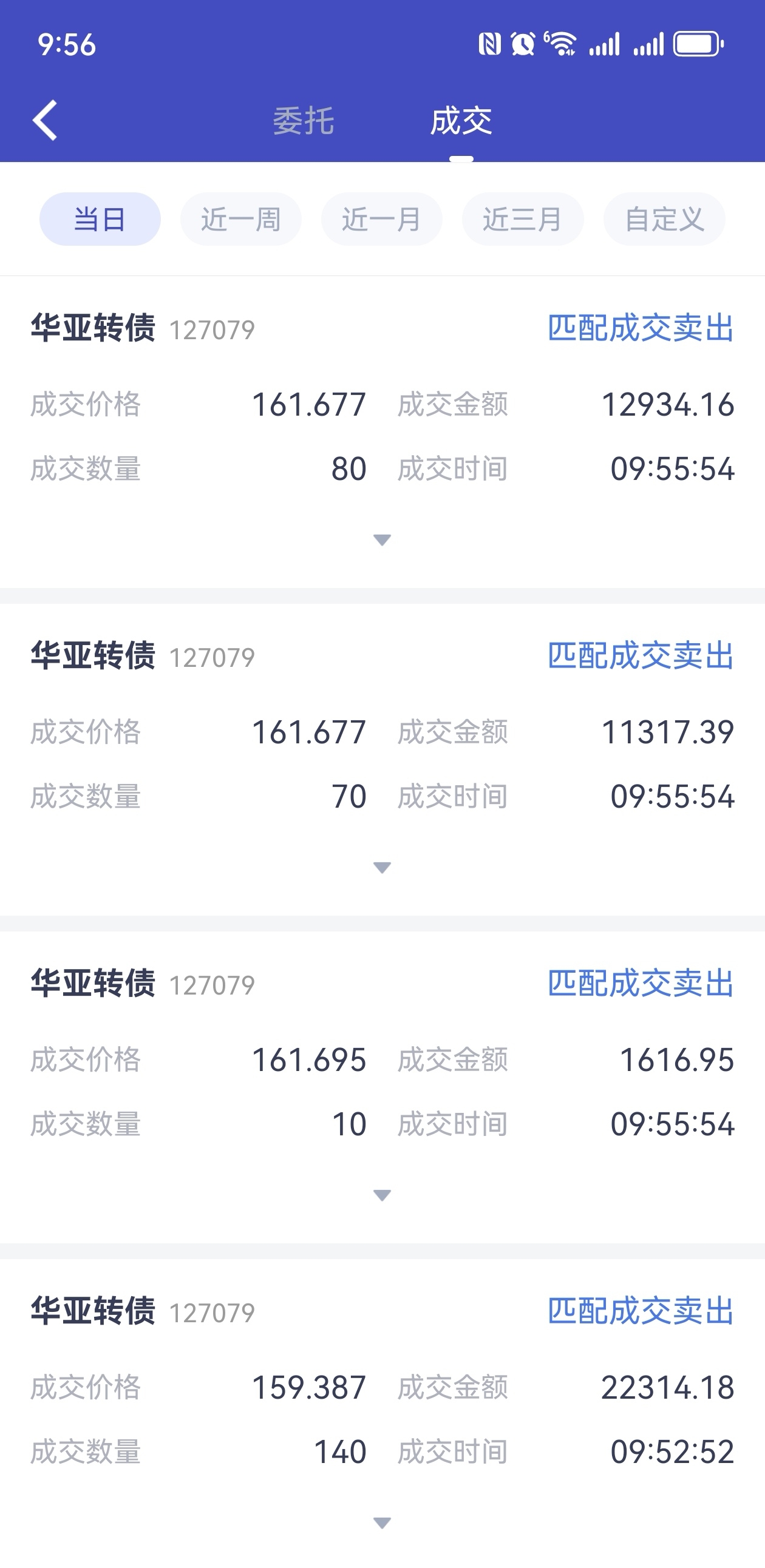Select the 成交 tab
The image size is (765, 1568).
pyautogui.click(x=461, y=121)
